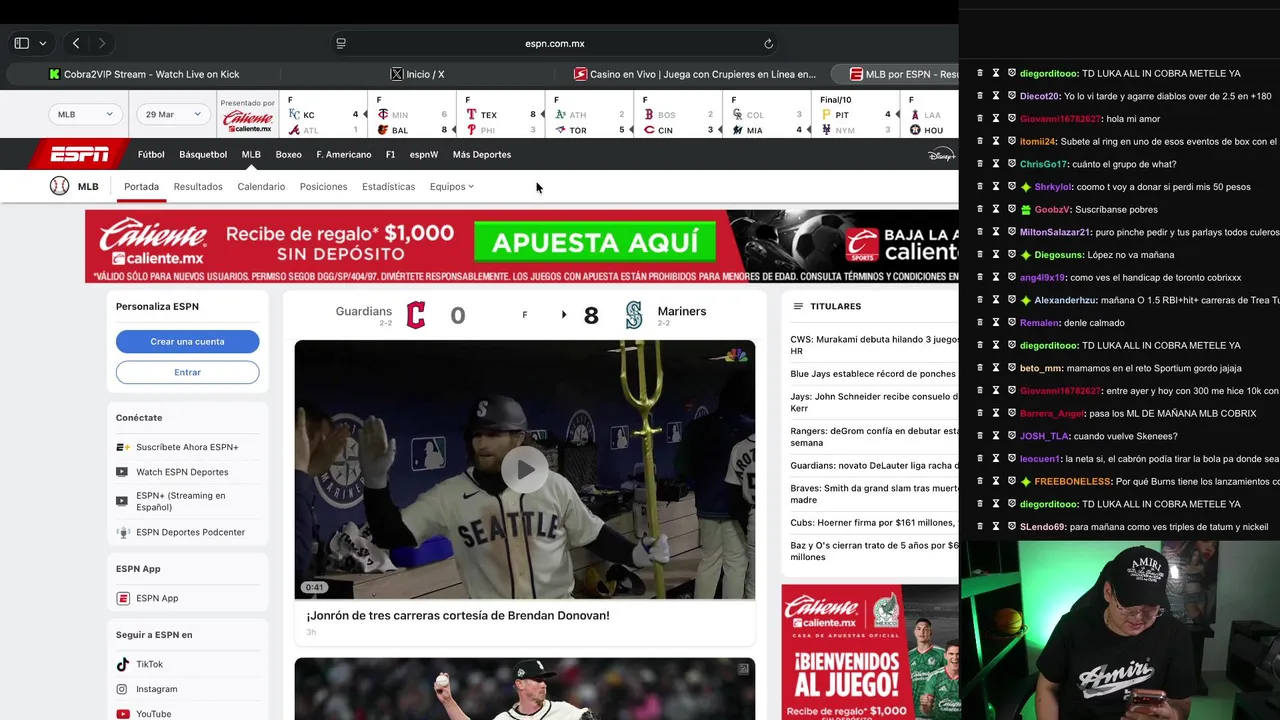This screenshot has height=720, width=1280.
Task: Open the Resultados tab
Action: click(198, 187)
